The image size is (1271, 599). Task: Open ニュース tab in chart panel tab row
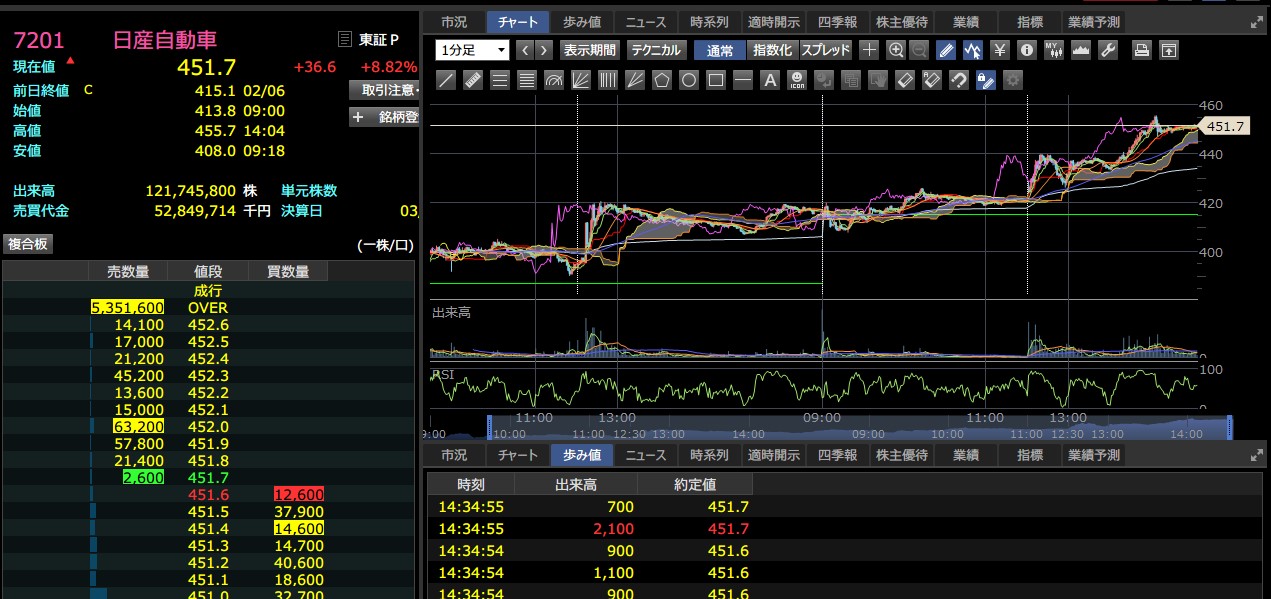click(x=646, y=22)
